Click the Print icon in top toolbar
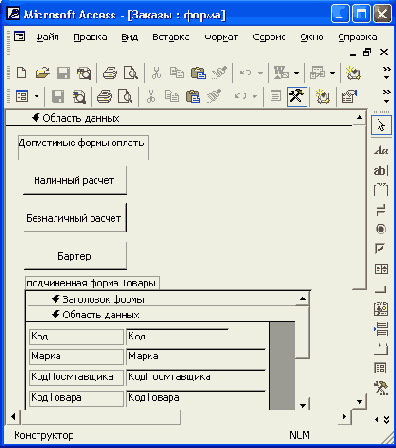The width and height of the screenshot is (396, 448). click(x=110, y=72)
